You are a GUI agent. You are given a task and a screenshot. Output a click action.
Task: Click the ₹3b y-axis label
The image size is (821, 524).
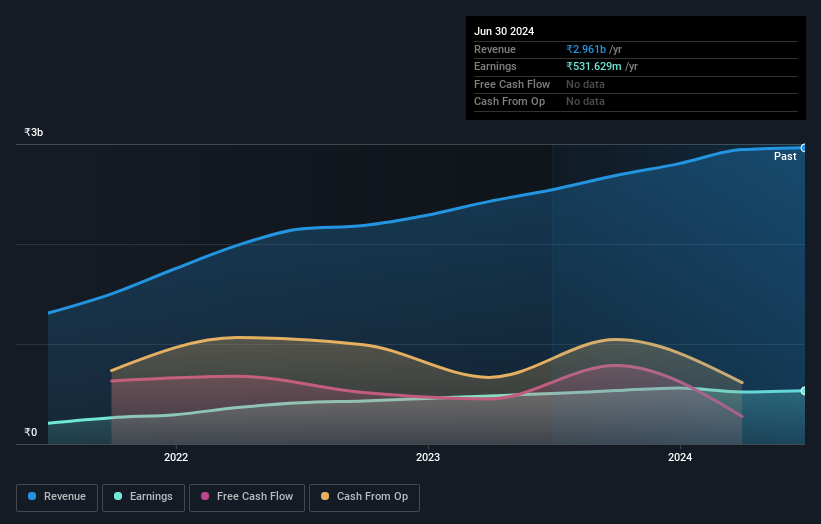[34, 132]
